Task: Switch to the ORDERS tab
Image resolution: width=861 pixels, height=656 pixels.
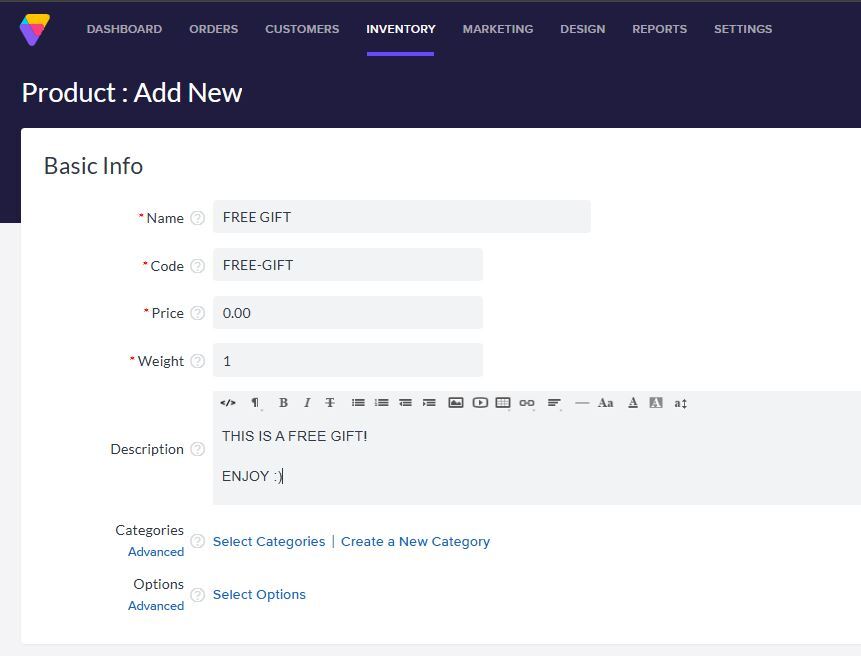Action: pos(213,29)
